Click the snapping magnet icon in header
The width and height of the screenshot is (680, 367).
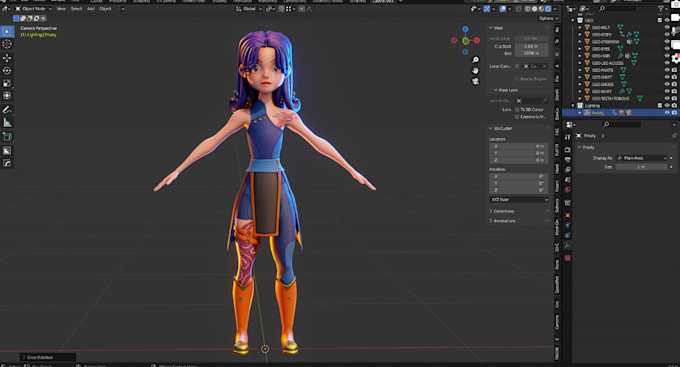(x=282, y=9)
